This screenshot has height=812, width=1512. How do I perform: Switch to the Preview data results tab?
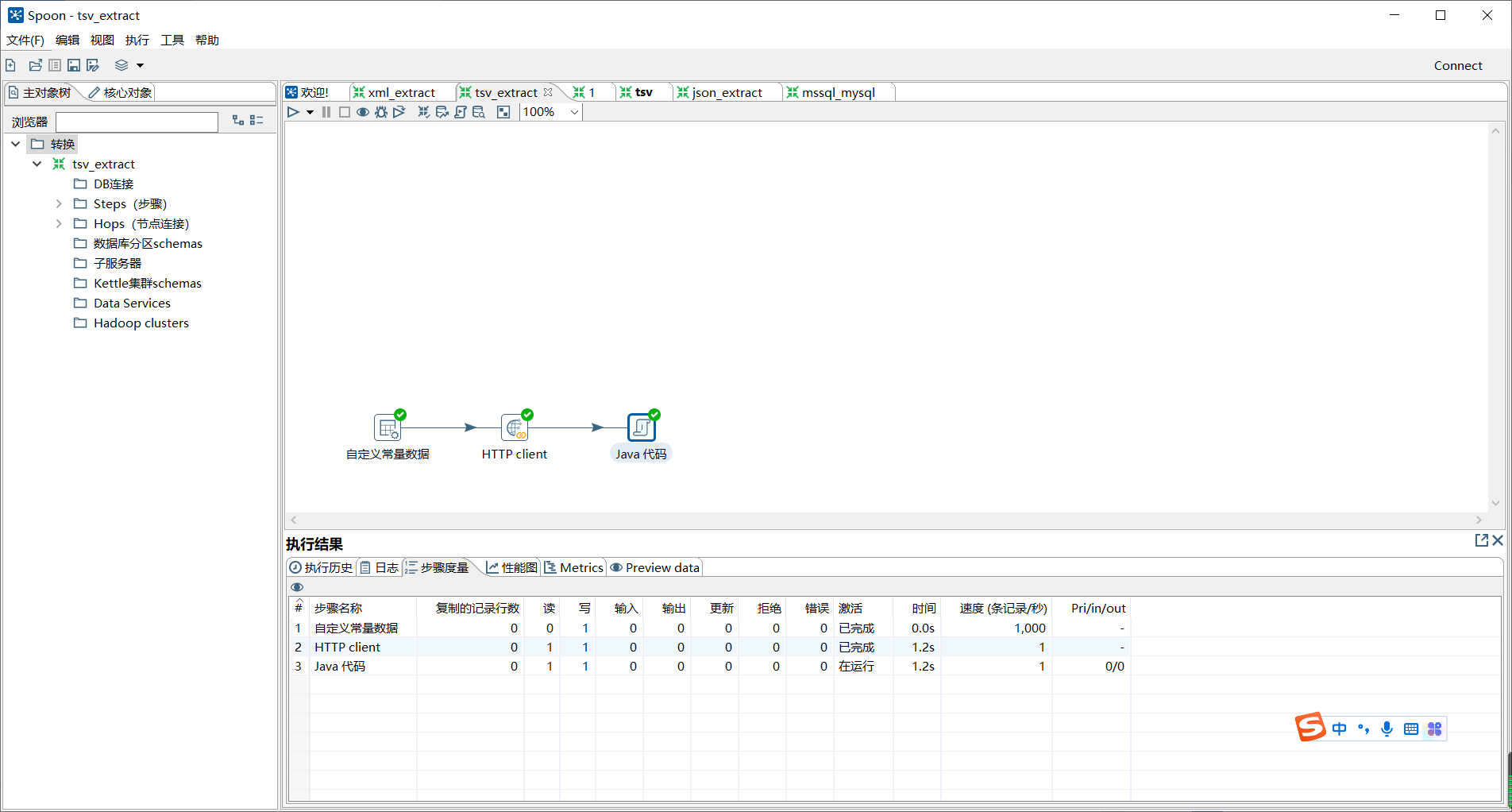tap(655, 568)
